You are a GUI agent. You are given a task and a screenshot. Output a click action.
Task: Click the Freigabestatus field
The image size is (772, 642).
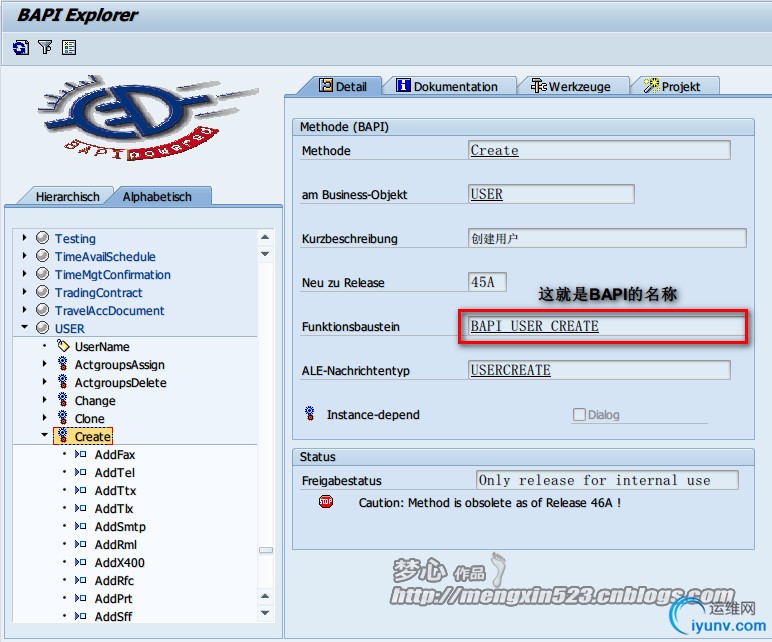[607, 480]
